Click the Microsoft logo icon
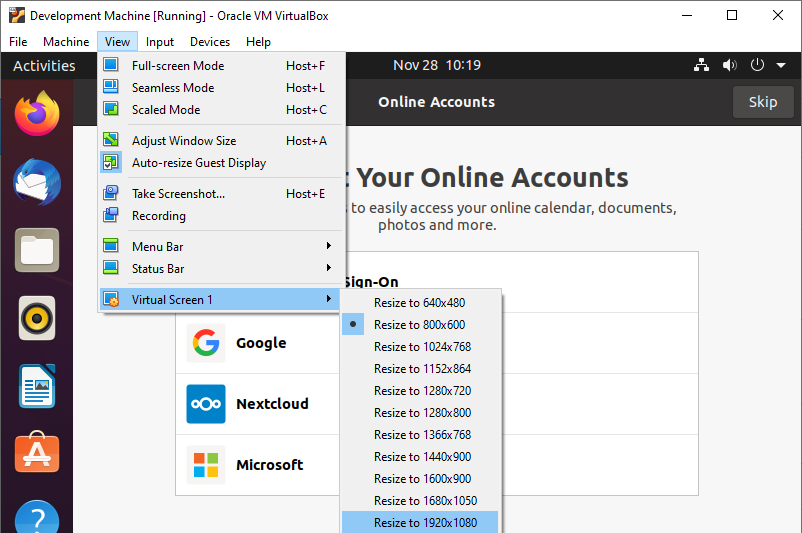 pyautogui.click(x=206, y=465)
